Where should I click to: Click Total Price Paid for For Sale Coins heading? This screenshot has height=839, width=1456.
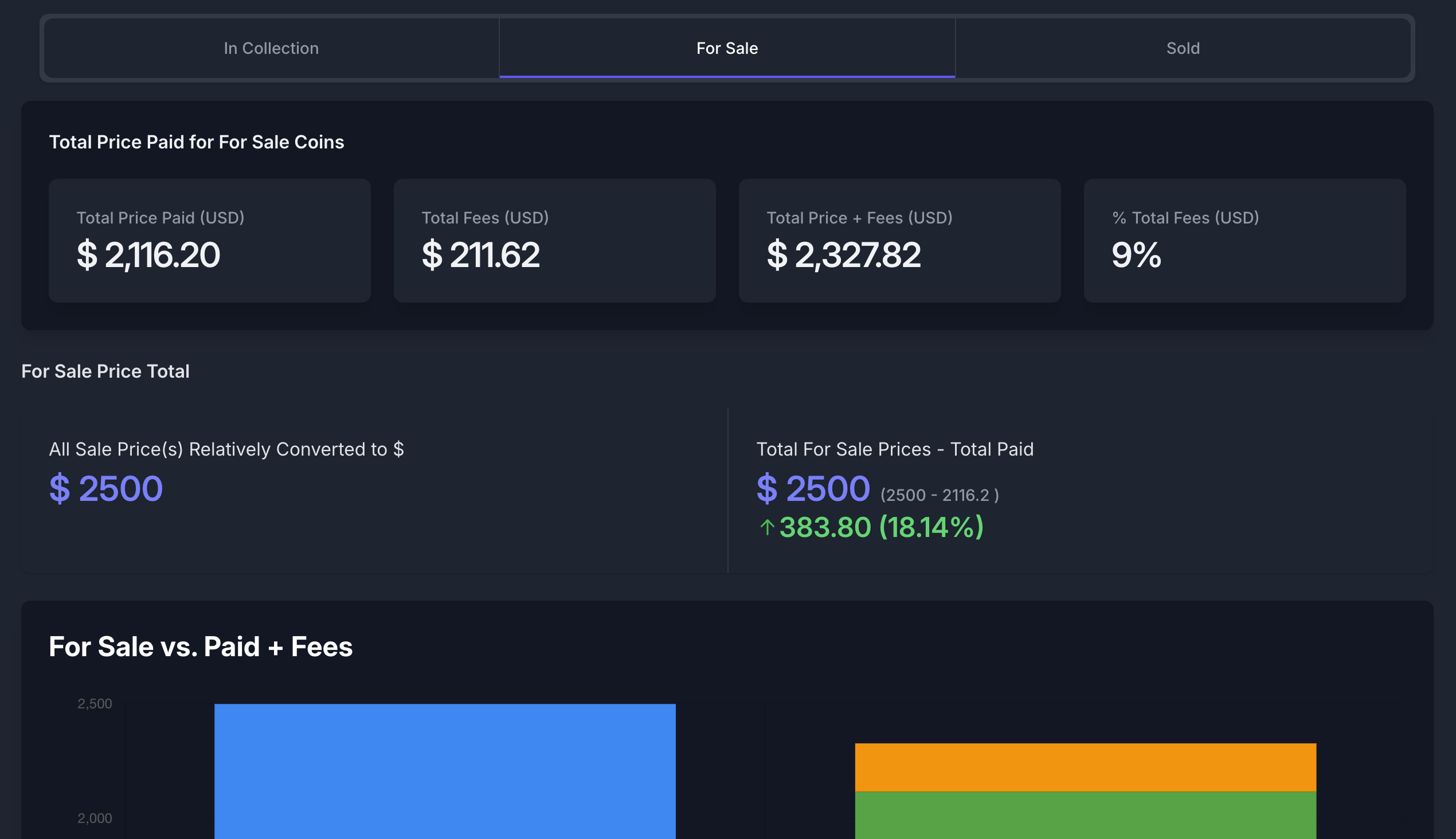coord(197,142)
